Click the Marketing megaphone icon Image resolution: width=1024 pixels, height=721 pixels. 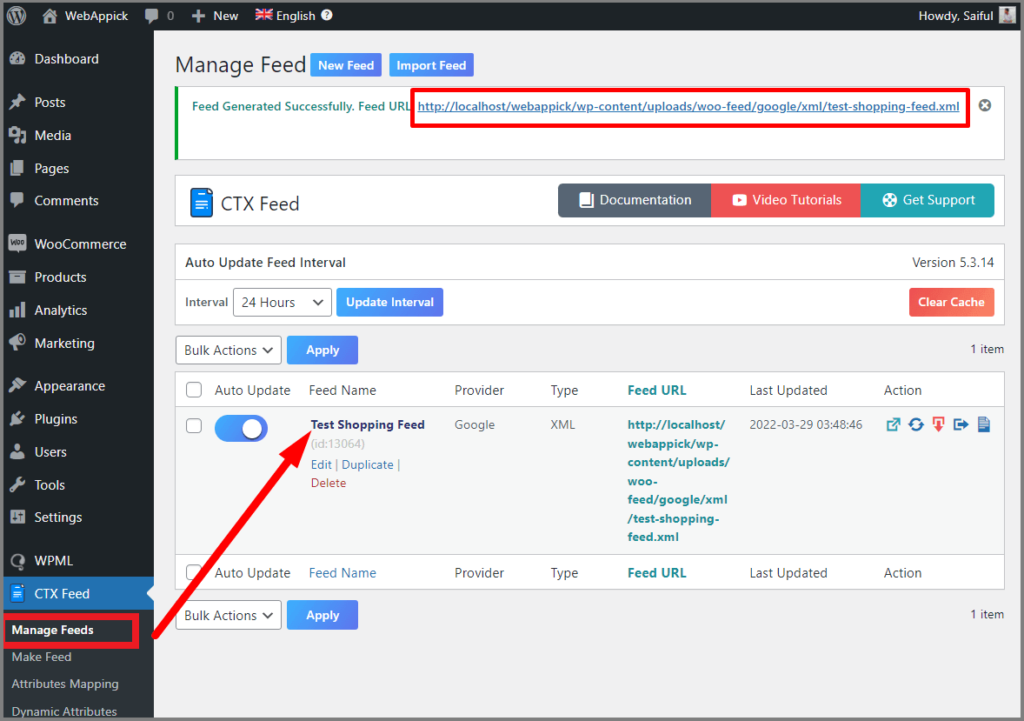(x=18, y=342)
